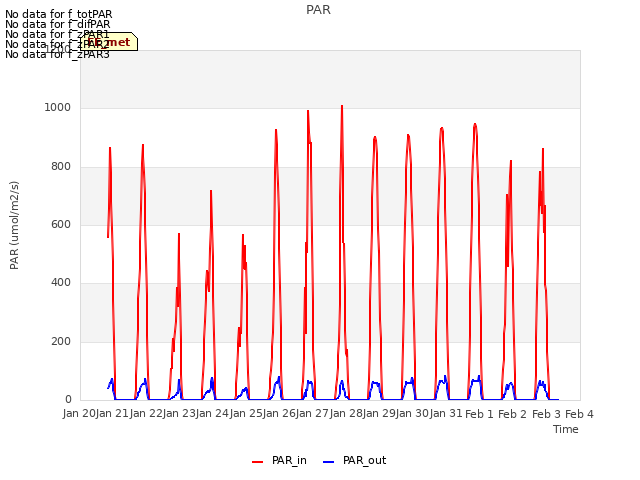Click the red PAR_in legend swatch
Viewport: 640px width, 480px height.
pos(258,462)
